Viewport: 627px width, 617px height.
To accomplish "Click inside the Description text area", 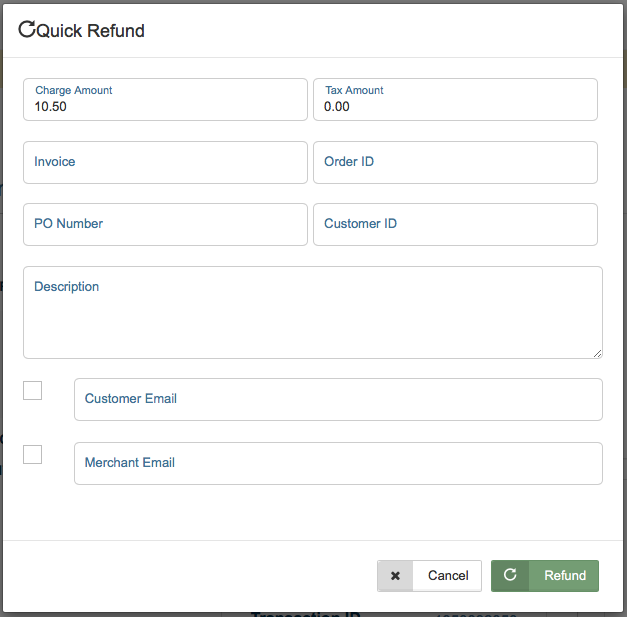I will click(x=312, y=320).
